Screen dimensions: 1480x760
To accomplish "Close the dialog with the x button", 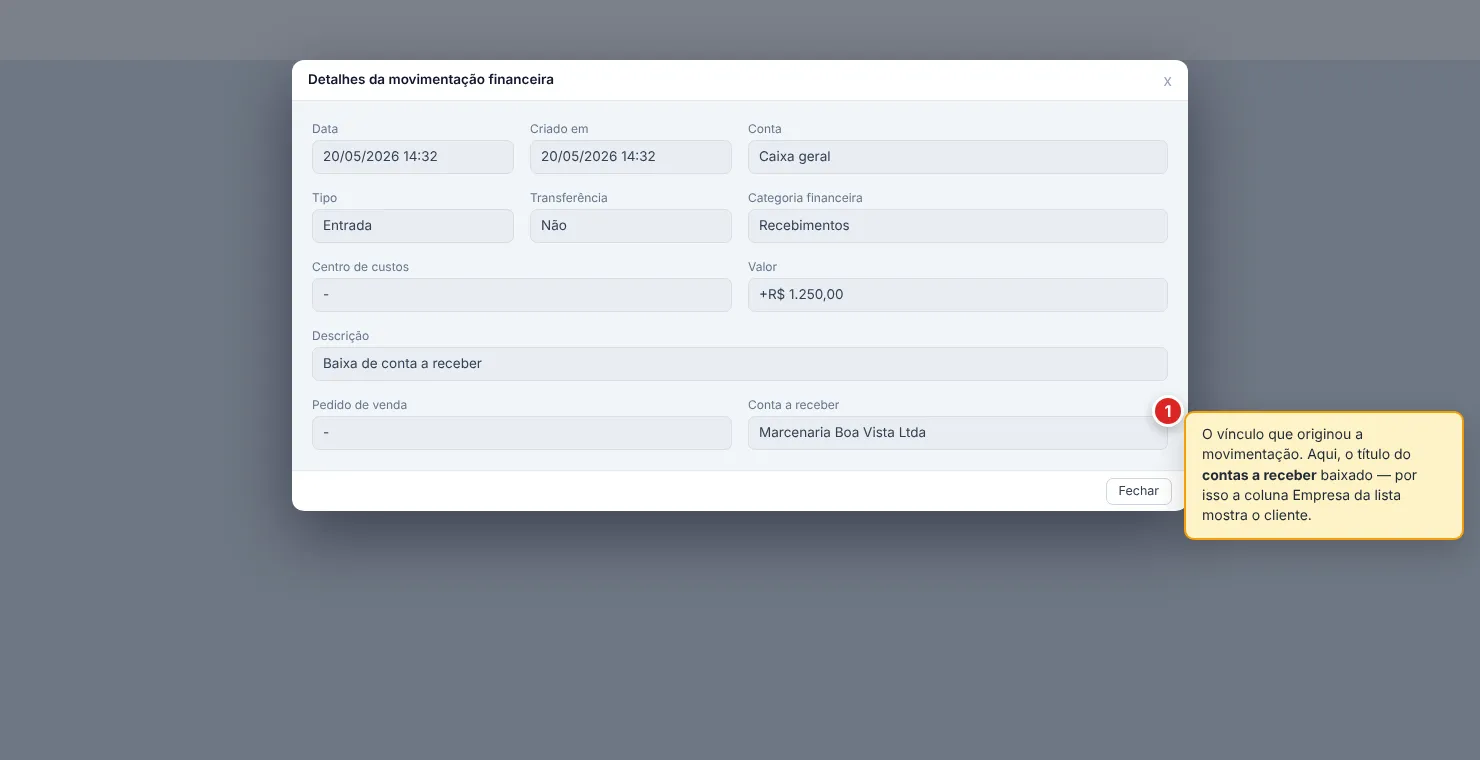I will click(x=1167, y=81).
